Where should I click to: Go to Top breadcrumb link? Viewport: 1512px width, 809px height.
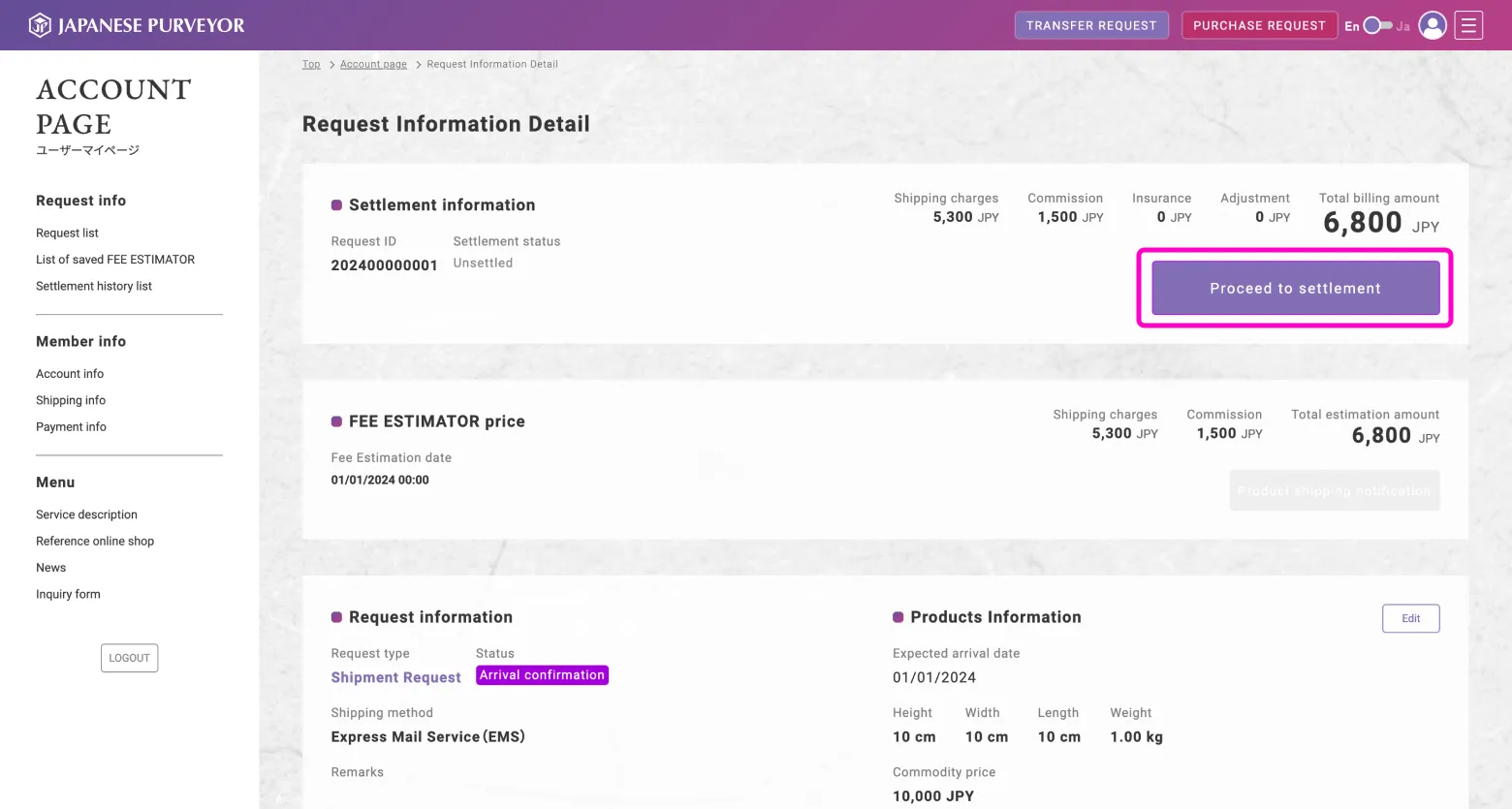click(311, 65)
